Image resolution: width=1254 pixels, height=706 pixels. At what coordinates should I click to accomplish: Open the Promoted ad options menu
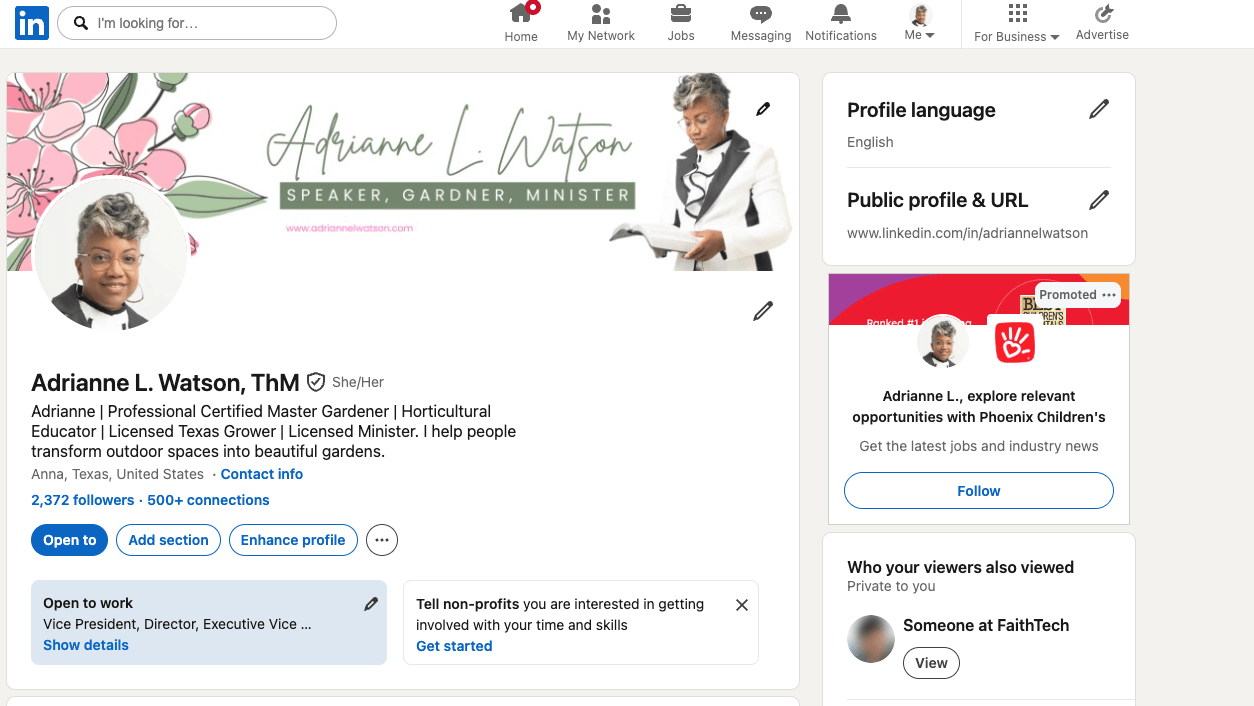coord(1109,295)
